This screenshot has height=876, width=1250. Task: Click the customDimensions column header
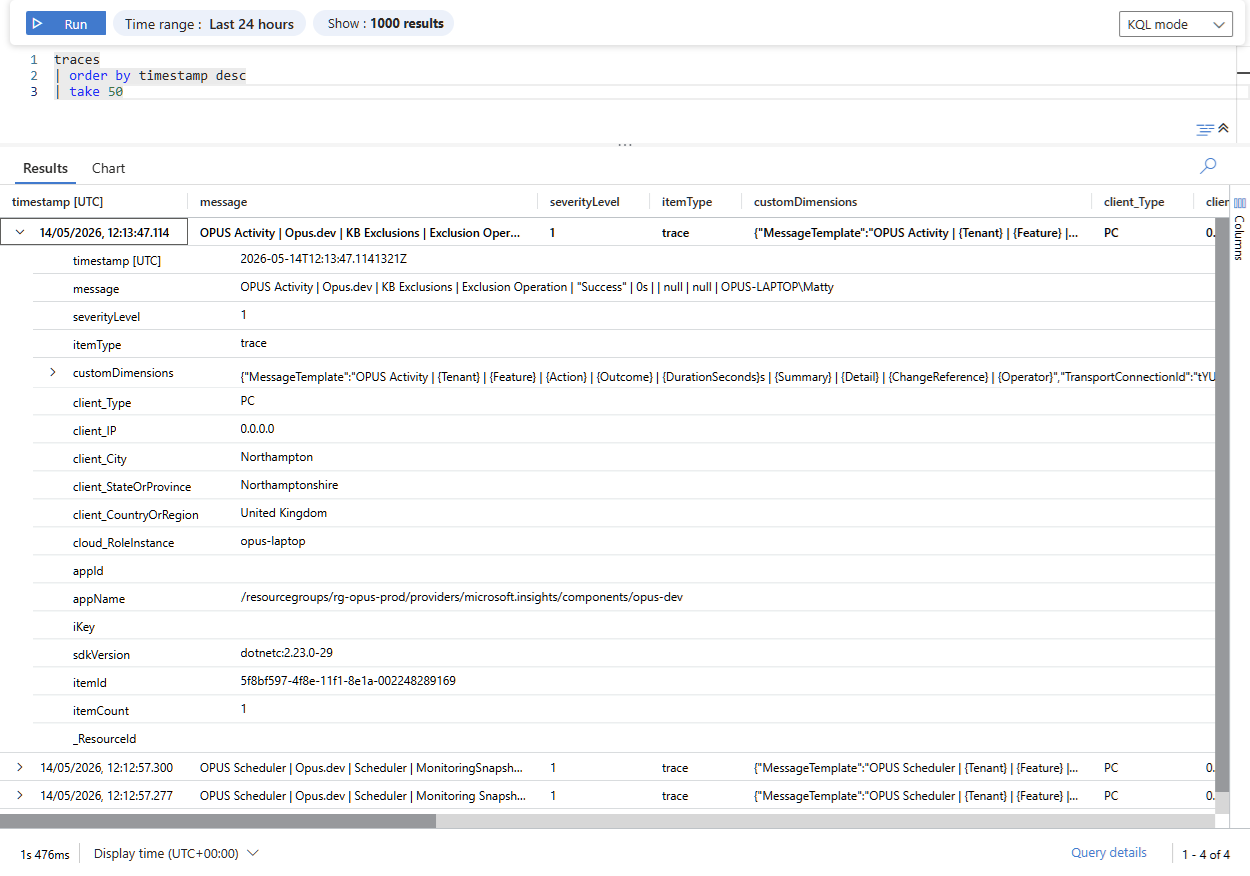pyautogui.click(x=805, y=201)
